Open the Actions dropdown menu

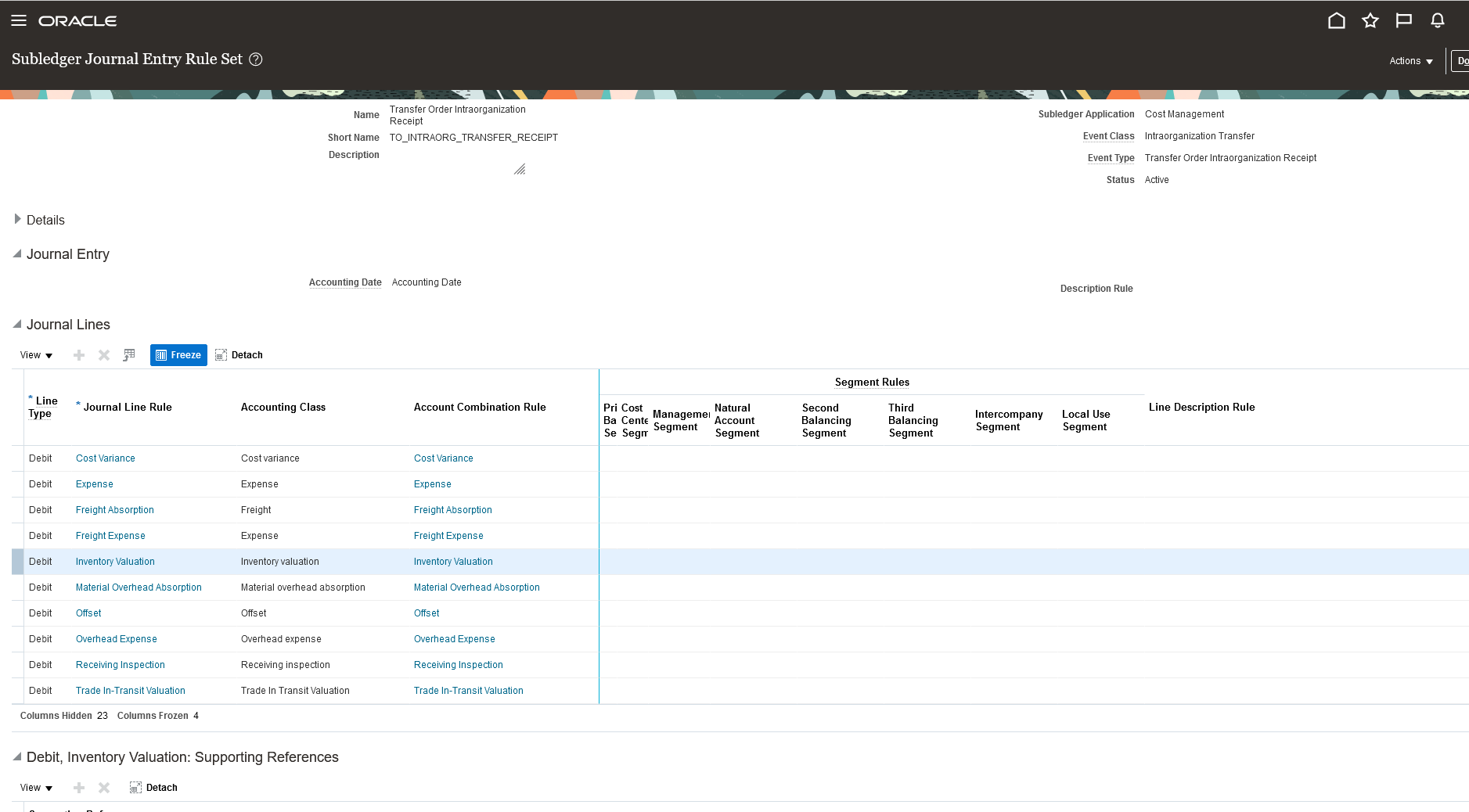[x=1411, y=61]
